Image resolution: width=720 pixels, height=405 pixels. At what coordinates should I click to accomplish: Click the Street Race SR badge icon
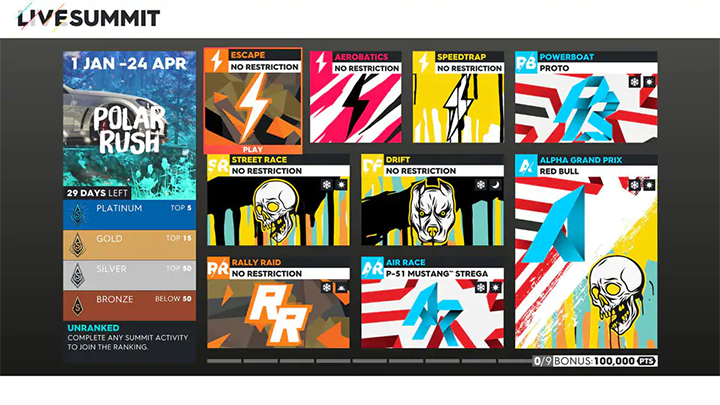point(218,165)
